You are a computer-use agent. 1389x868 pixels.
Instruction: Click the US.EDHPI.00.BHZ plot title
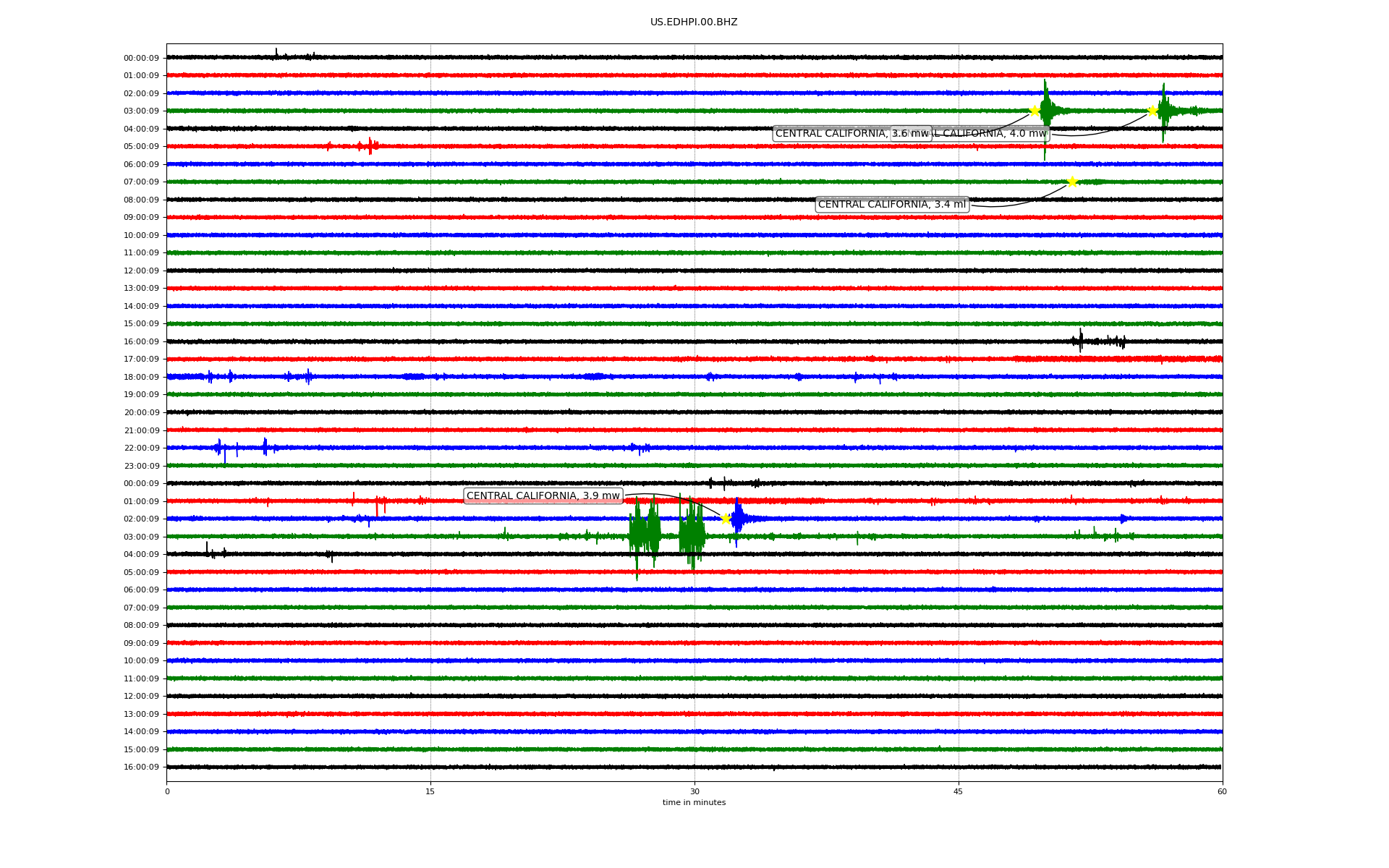point(694,22)
